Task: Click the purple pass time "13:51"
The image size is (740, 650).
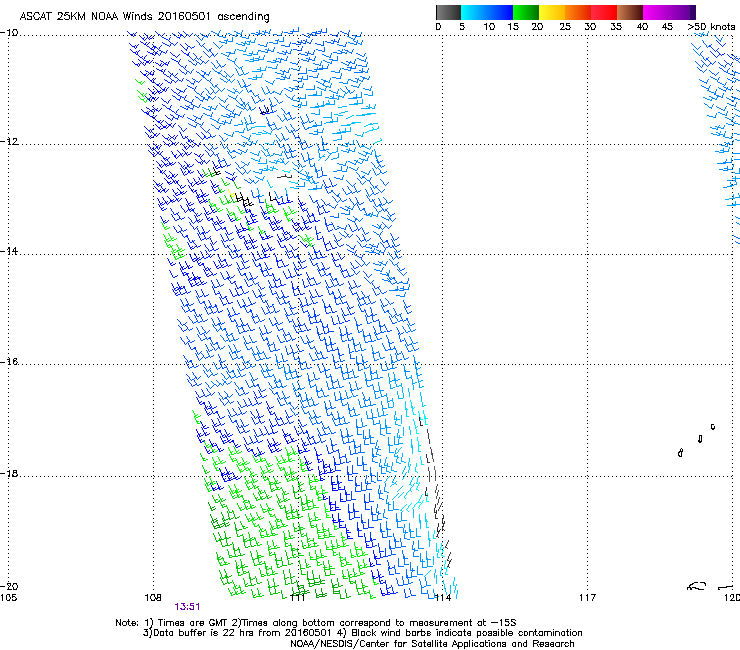Action: (x=187, y=607)
